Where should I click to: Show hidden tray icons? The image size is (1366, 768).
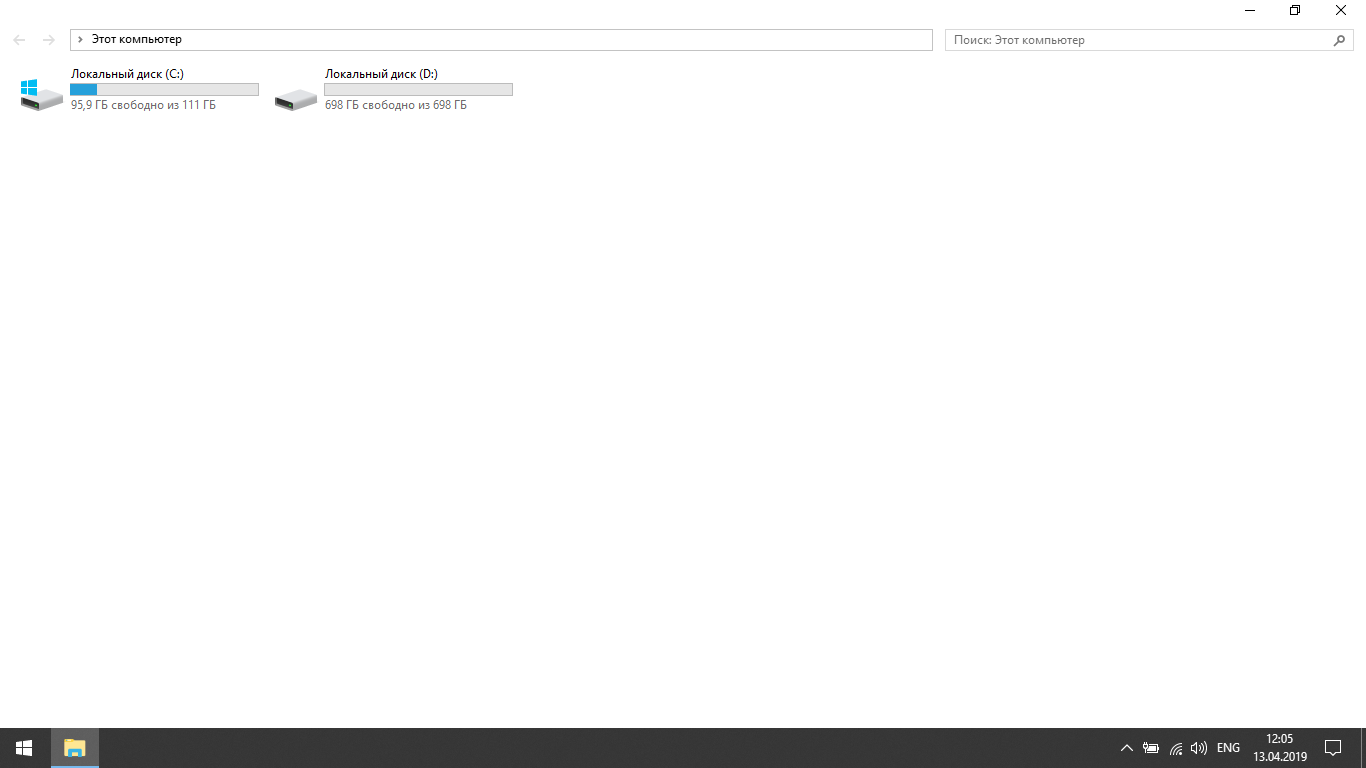(x=1127, y=748)
